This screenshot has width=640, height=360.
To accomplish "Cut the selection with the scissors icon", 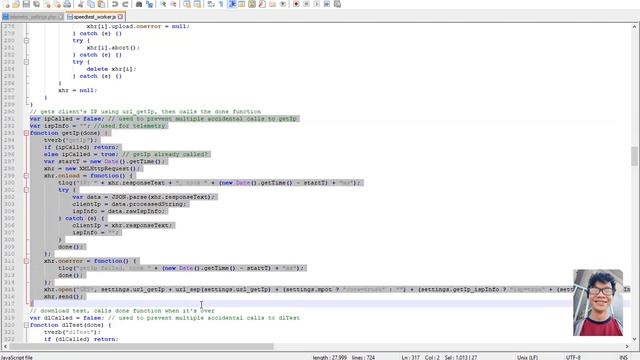I will [x=80, y=4].
